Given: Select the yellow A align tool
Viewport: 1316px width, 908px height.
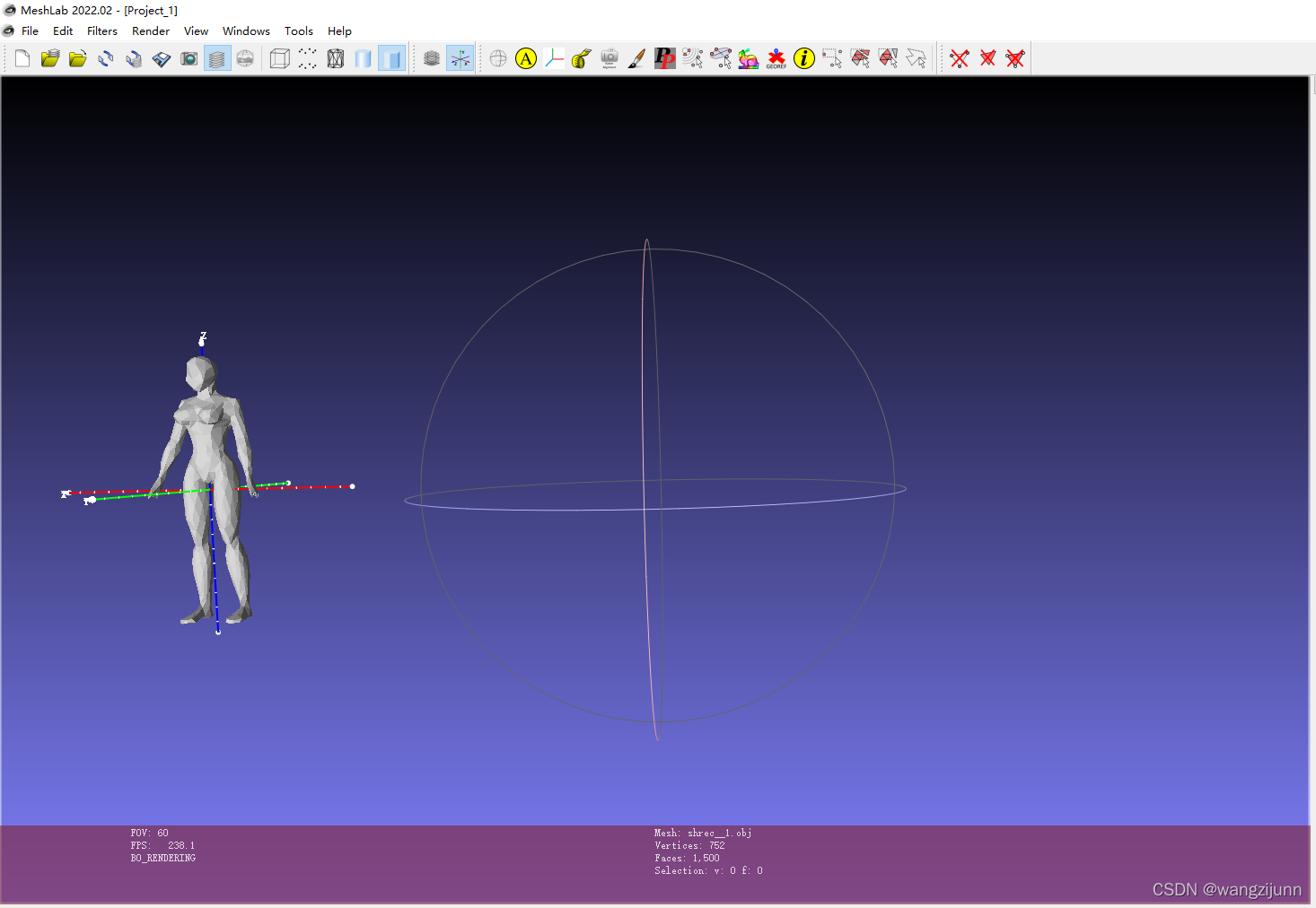Looking at the screenshot, I should point(526,58).
